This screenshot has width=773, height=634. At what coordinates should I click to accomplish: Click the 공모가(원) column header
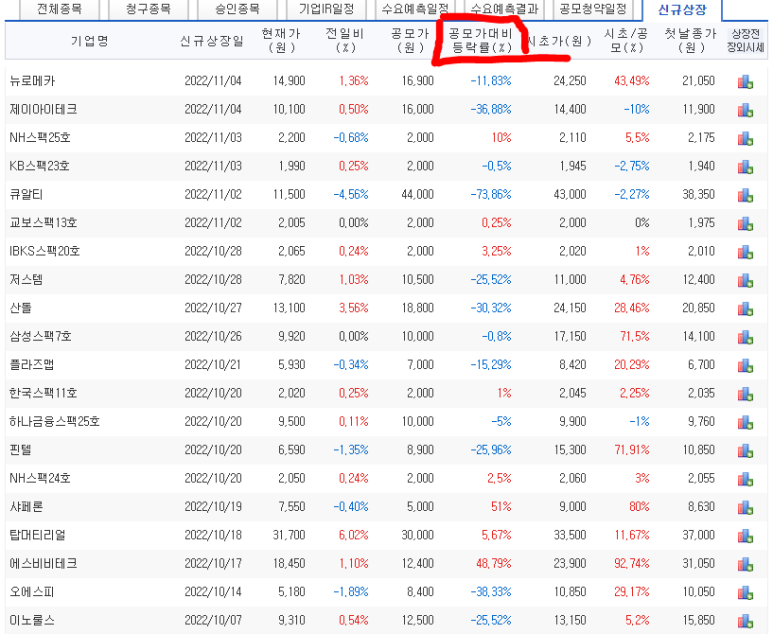point(410,40)
